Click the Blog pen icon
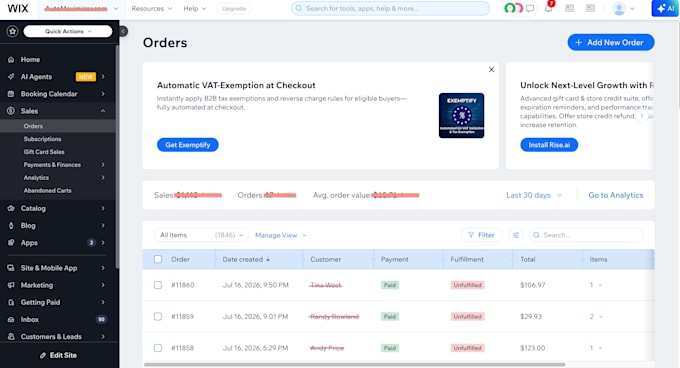The image size is (680, 368). (x=11, y=225)
